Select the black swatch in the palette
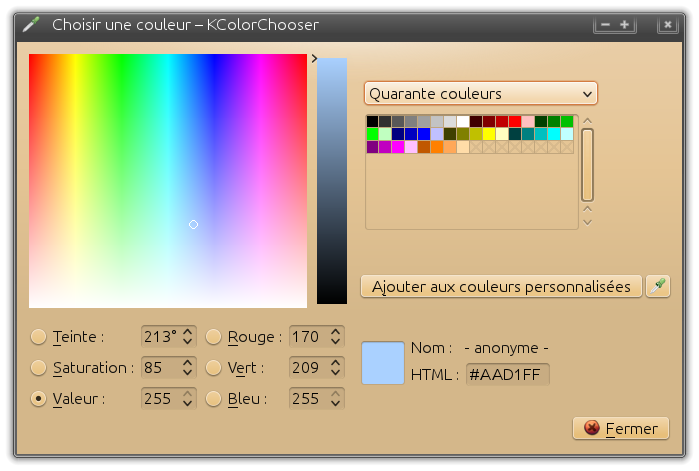Viewport: 699px width, 471px height. pos(373,121)
